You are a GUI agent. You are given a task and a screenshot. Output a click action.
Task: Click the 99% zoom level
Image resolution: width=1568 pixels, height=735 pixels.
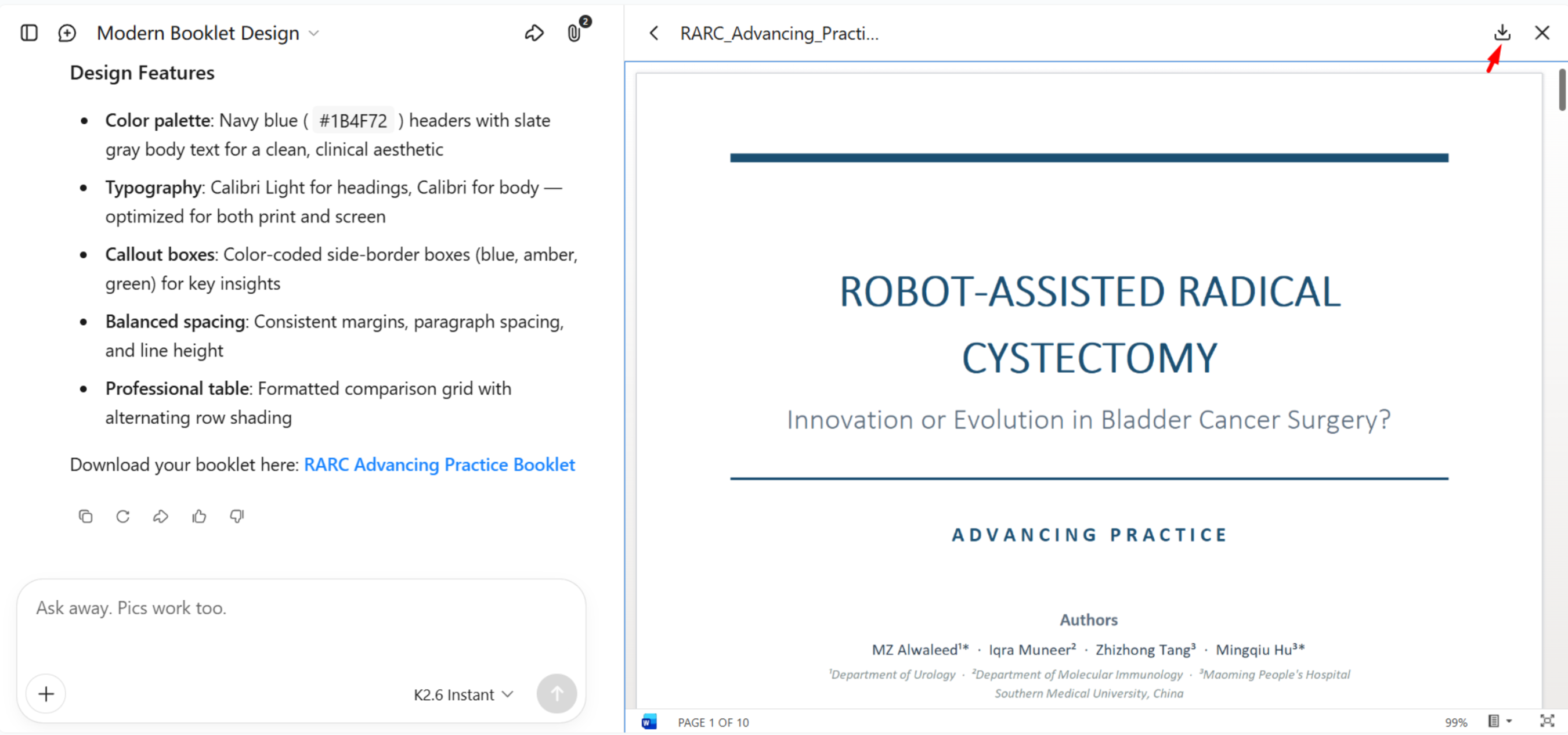(1456, 723)
